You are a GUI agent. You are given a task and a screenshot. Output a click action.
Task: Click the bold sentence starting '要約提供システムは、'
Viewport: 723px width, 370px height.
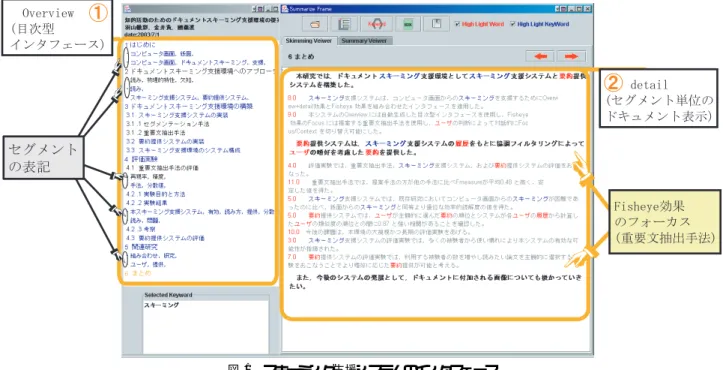tap(436, 148)
